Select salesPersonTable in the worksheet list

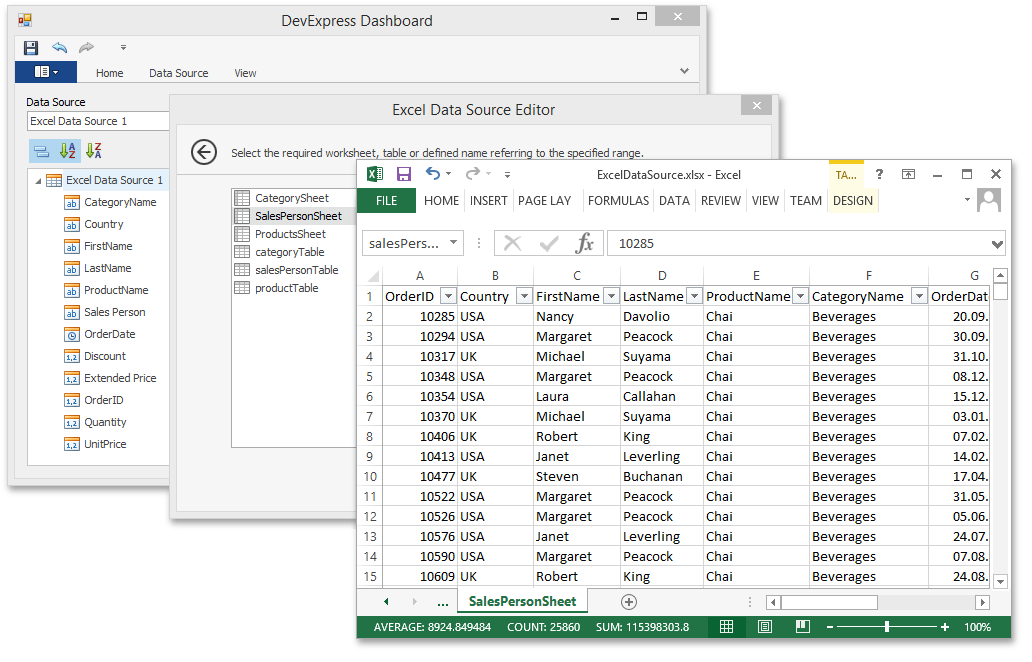coord(296,270)
